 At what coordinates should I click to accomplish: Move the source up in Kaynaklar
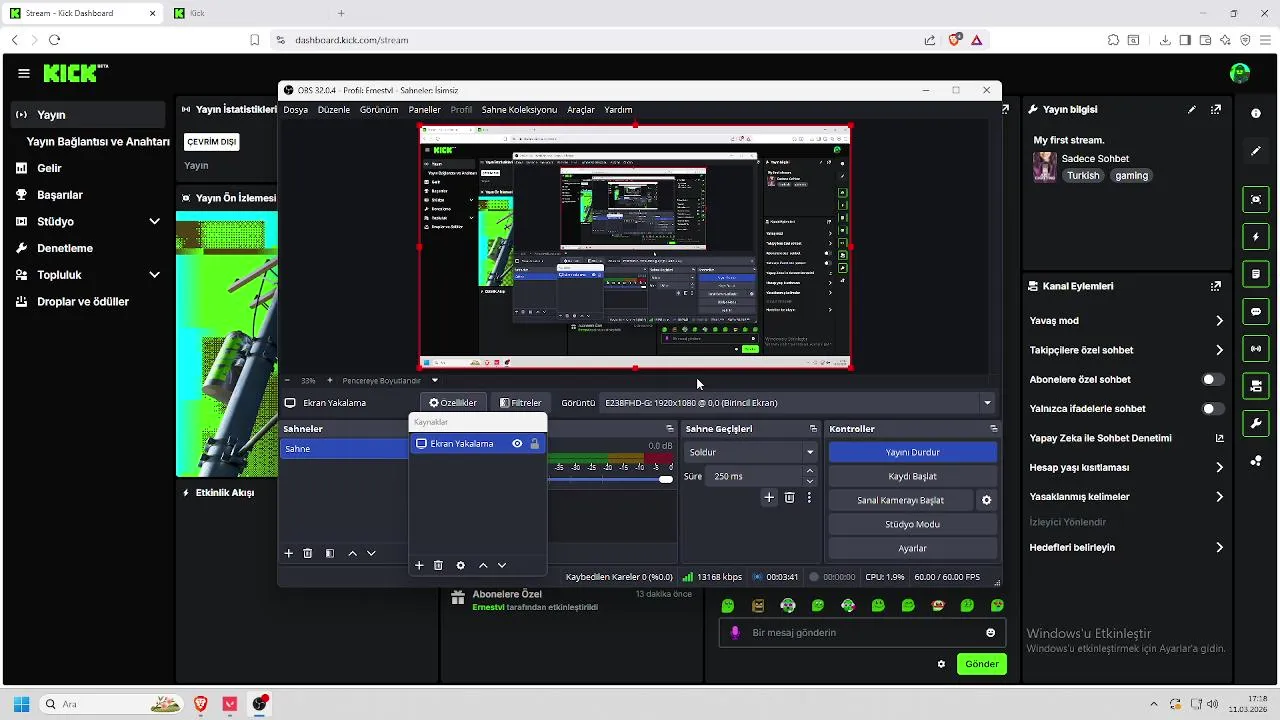coord(483,565)
